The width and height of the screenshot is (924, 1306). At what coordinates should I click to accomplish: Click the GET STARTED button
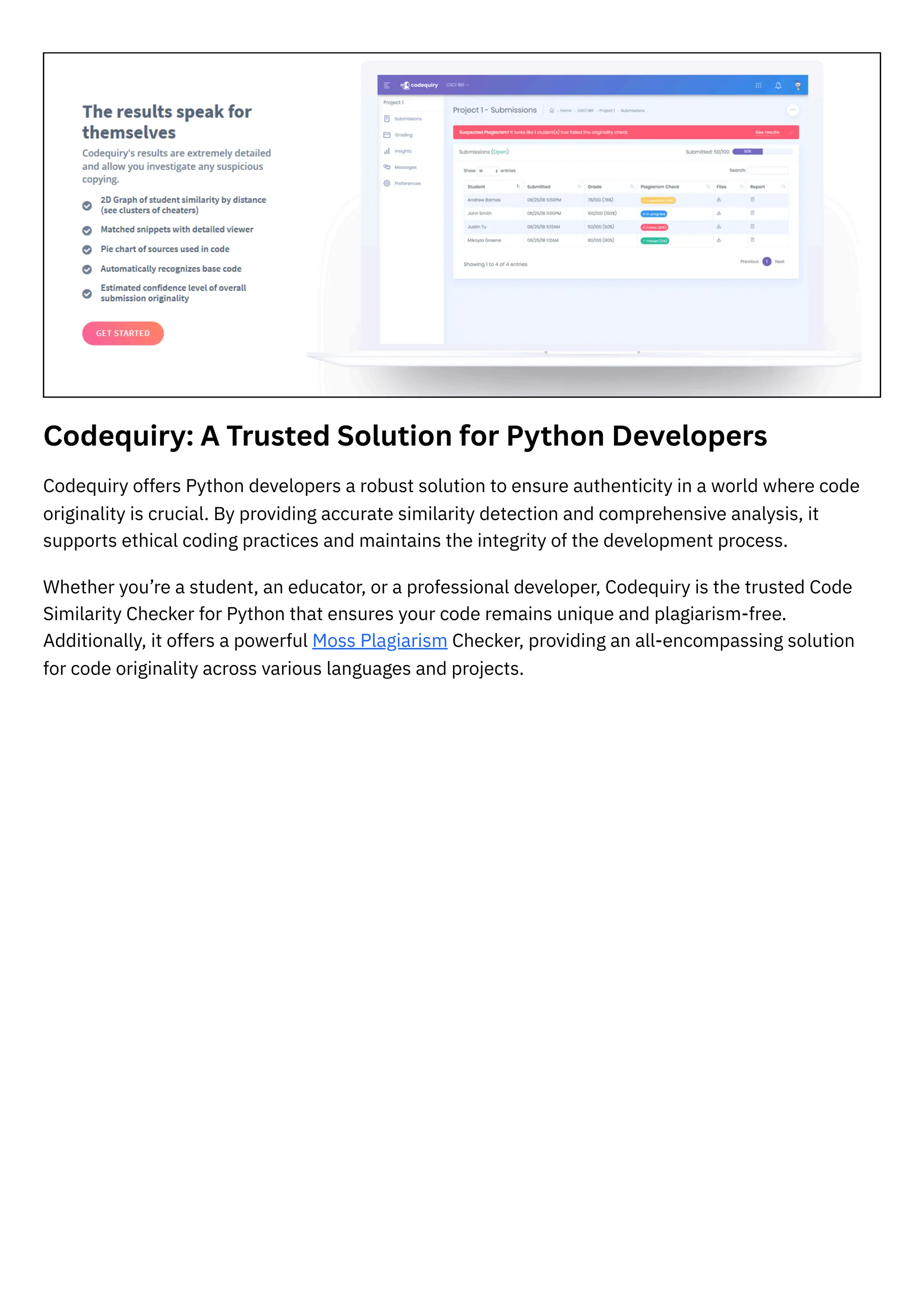point(123,333)
